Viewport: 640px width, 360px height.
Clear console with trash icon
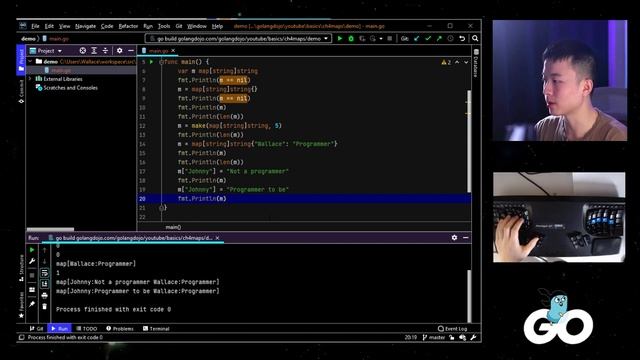pyautogui.click(x=44, y=306)
